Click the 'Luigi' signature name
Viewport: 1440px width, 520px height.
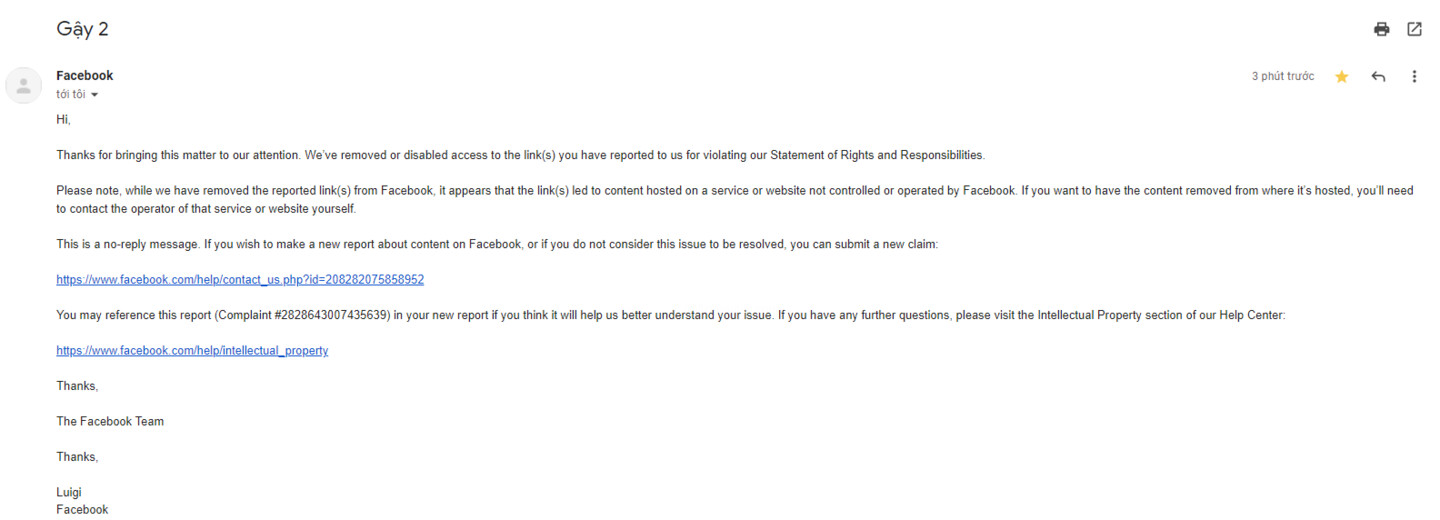69,493
